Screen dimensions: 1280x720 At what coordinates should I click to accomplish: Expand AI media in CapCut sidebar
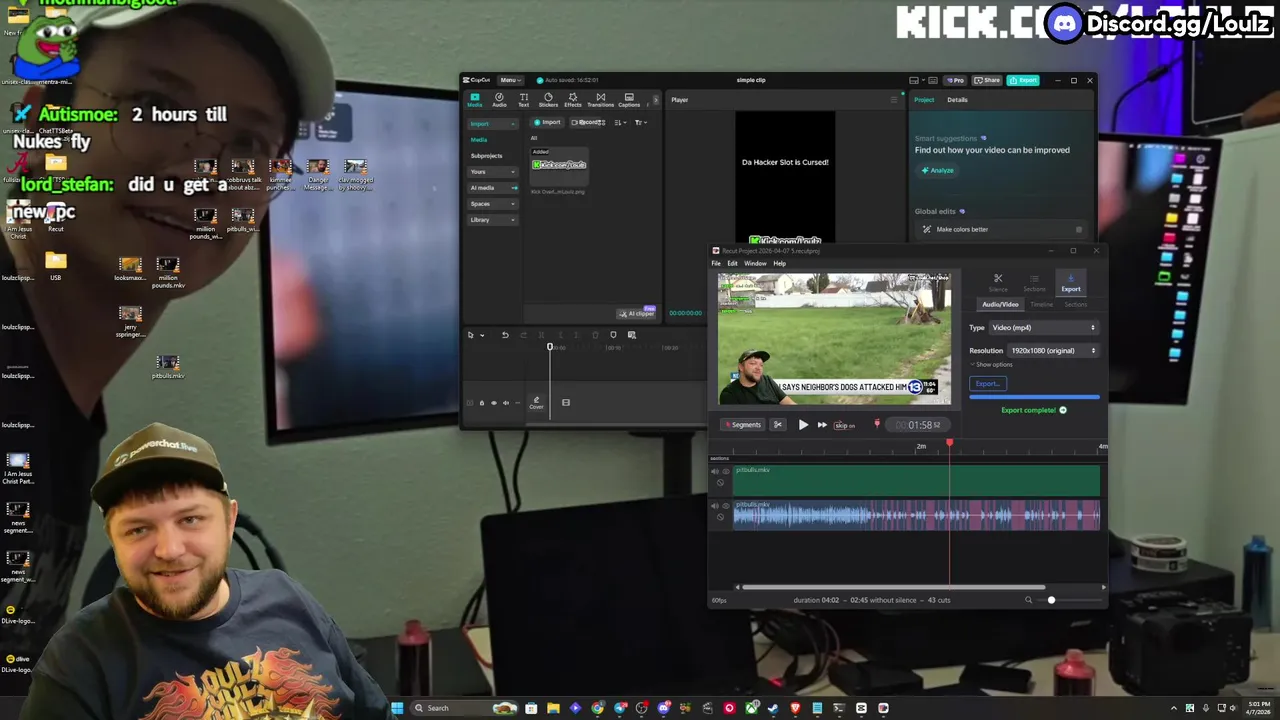coord(493,188)
